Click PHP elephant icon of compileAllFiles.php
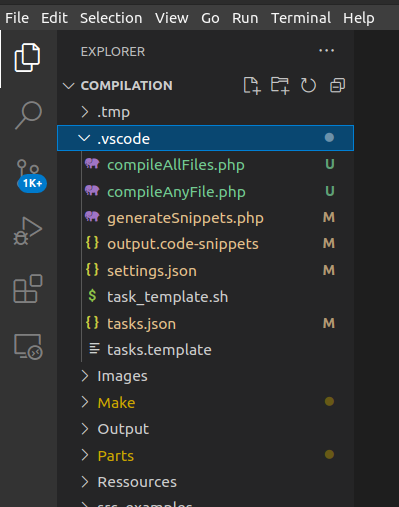 click(x=92, y=164)
